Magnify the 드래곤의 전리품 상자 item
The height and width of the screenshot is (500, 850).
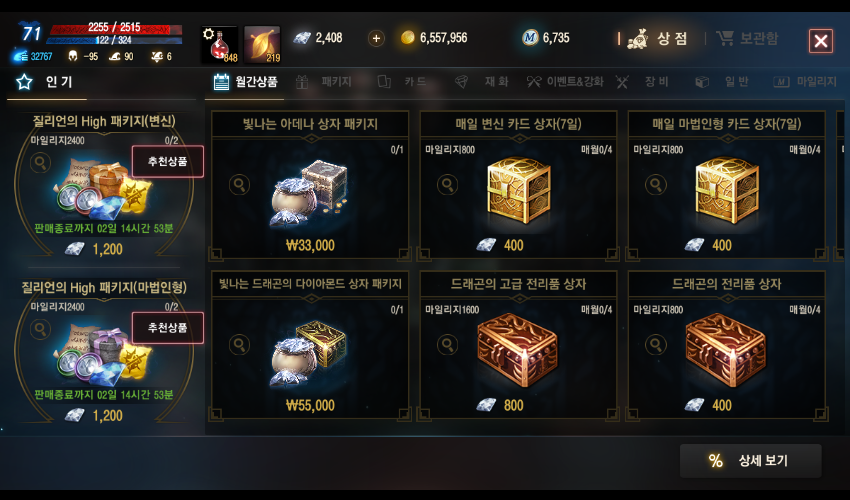pyautogui.click(x=655, y=344)
